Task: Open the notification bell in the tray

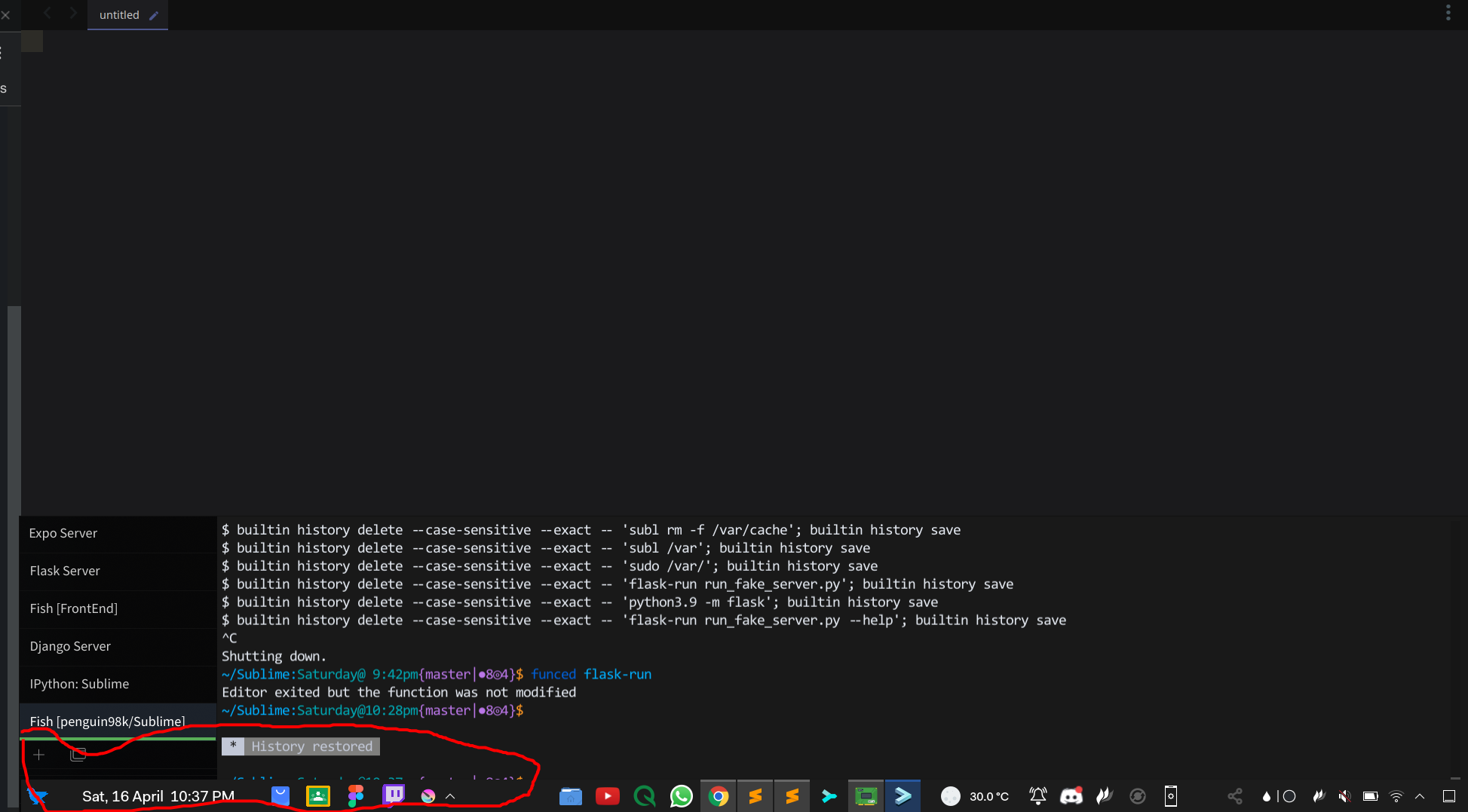Action: 1037,795
